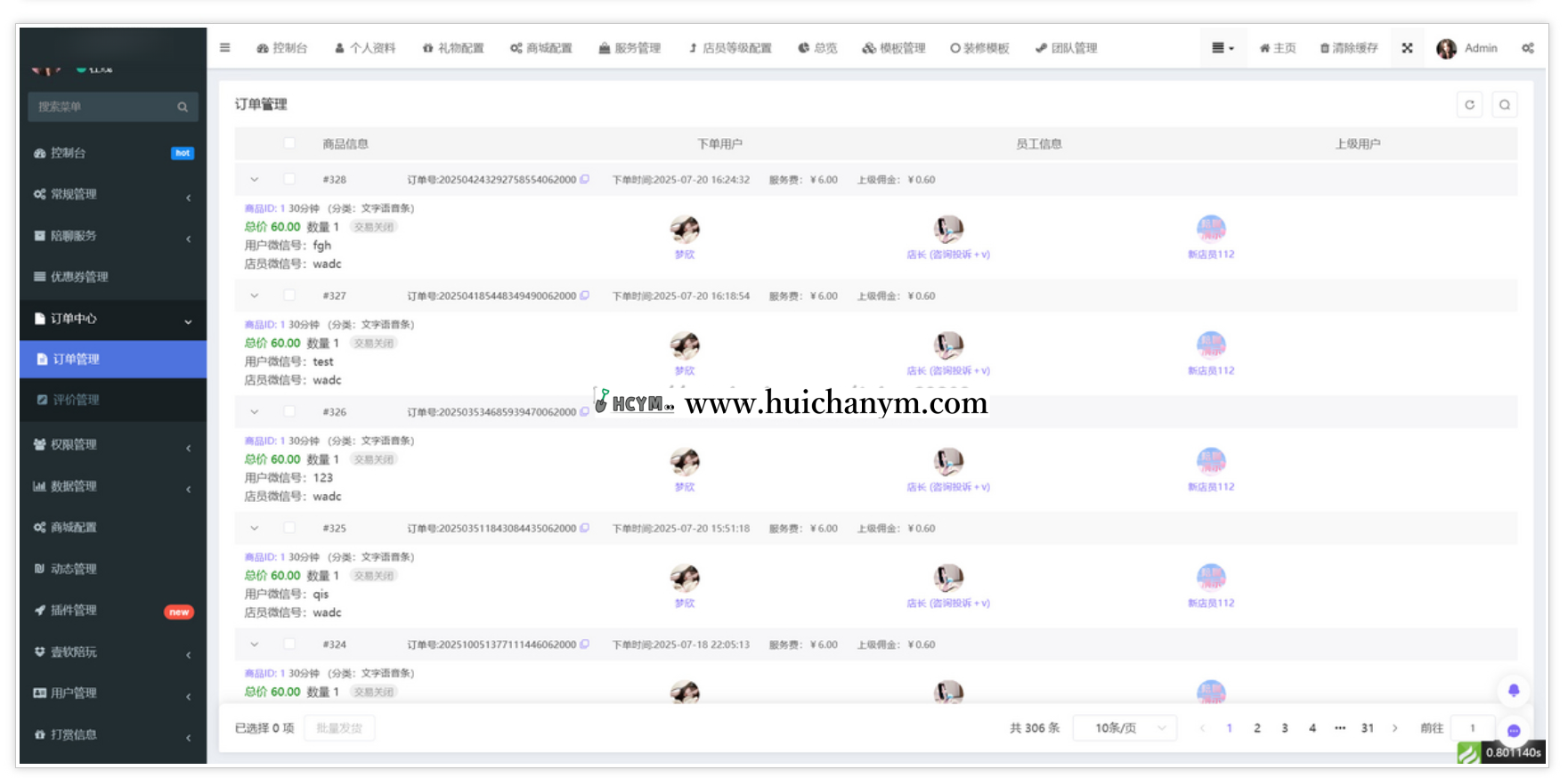Check the box for order #325
The image size is (1568, 778).
coord(289,528)
